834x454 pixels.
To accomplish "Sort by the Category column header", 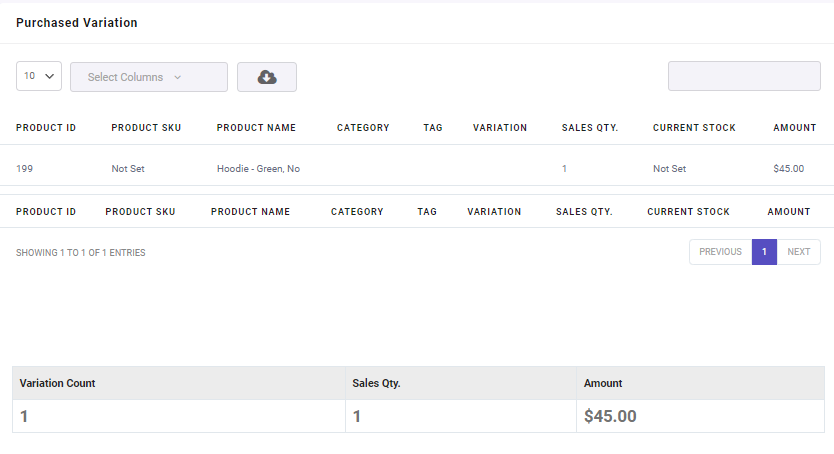I will 363,128.
